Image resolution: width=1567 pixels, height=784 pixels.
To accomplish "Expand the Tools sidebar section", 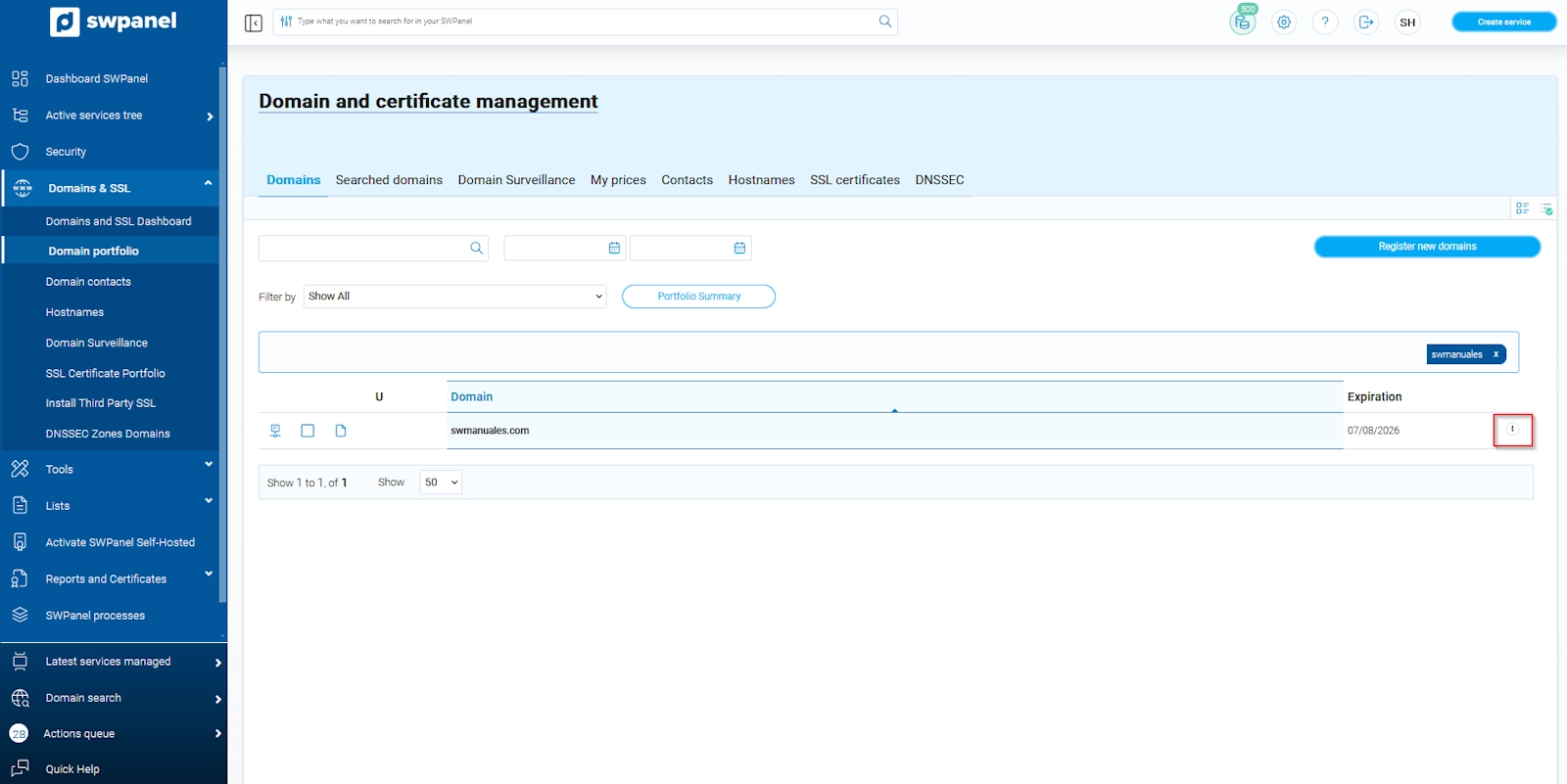I will pyautogui.click(x=113, y=470).
